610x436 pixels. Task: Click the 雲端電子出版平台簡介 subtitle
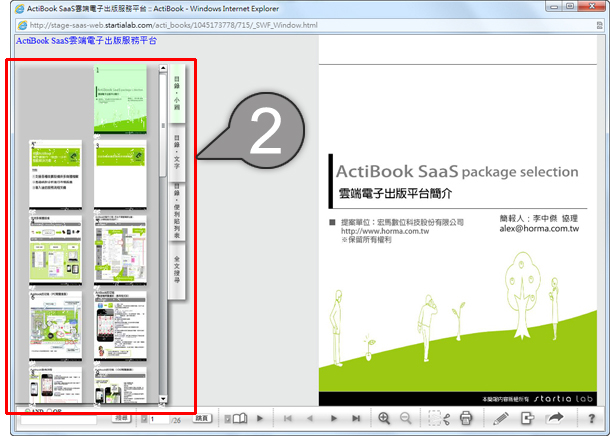pyautogui.click(x=395, y=193)
